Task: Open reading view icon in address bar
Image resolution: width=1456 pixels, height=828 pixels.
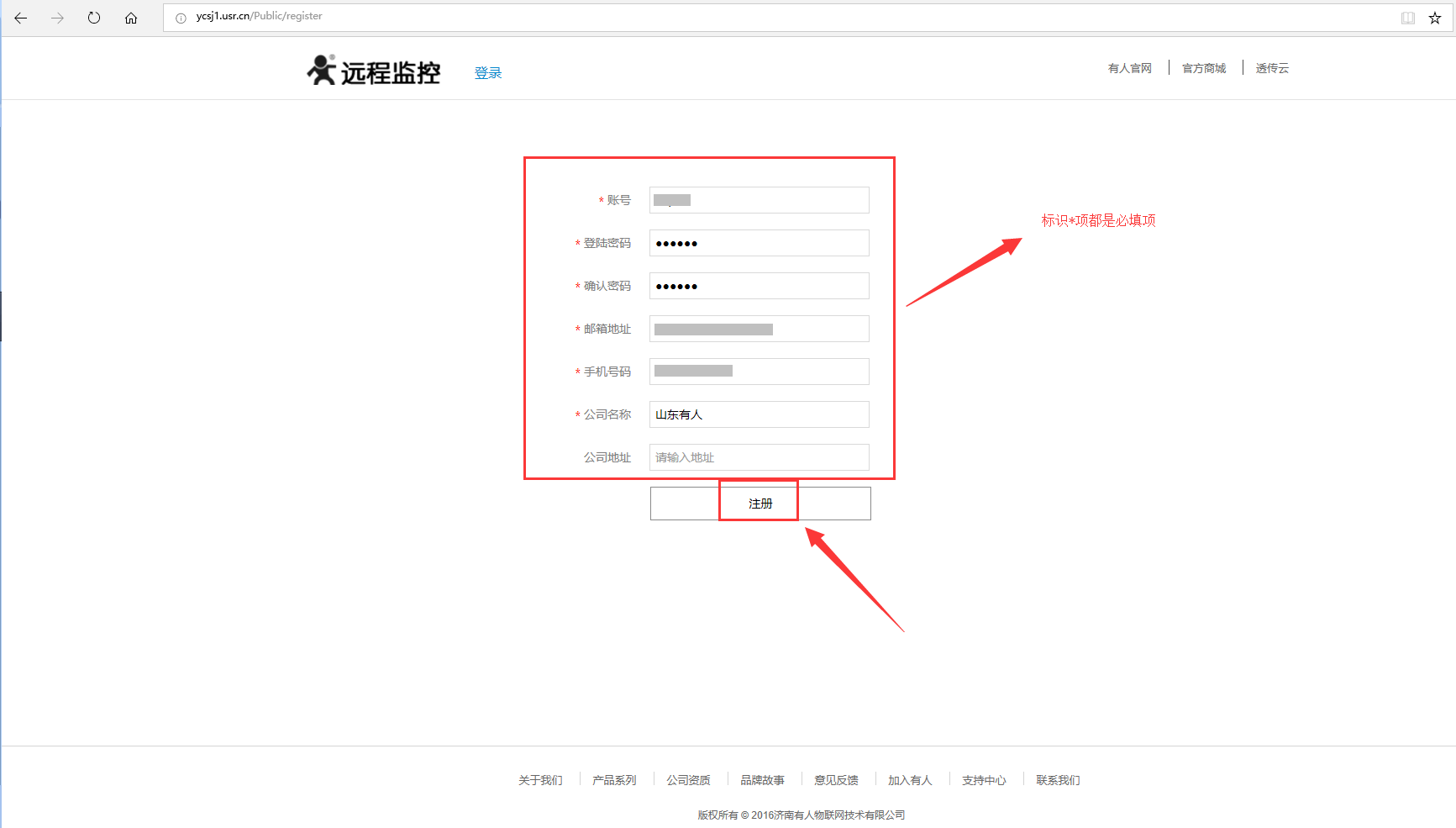Action: pyautogui.click(x=1408, y=18)
